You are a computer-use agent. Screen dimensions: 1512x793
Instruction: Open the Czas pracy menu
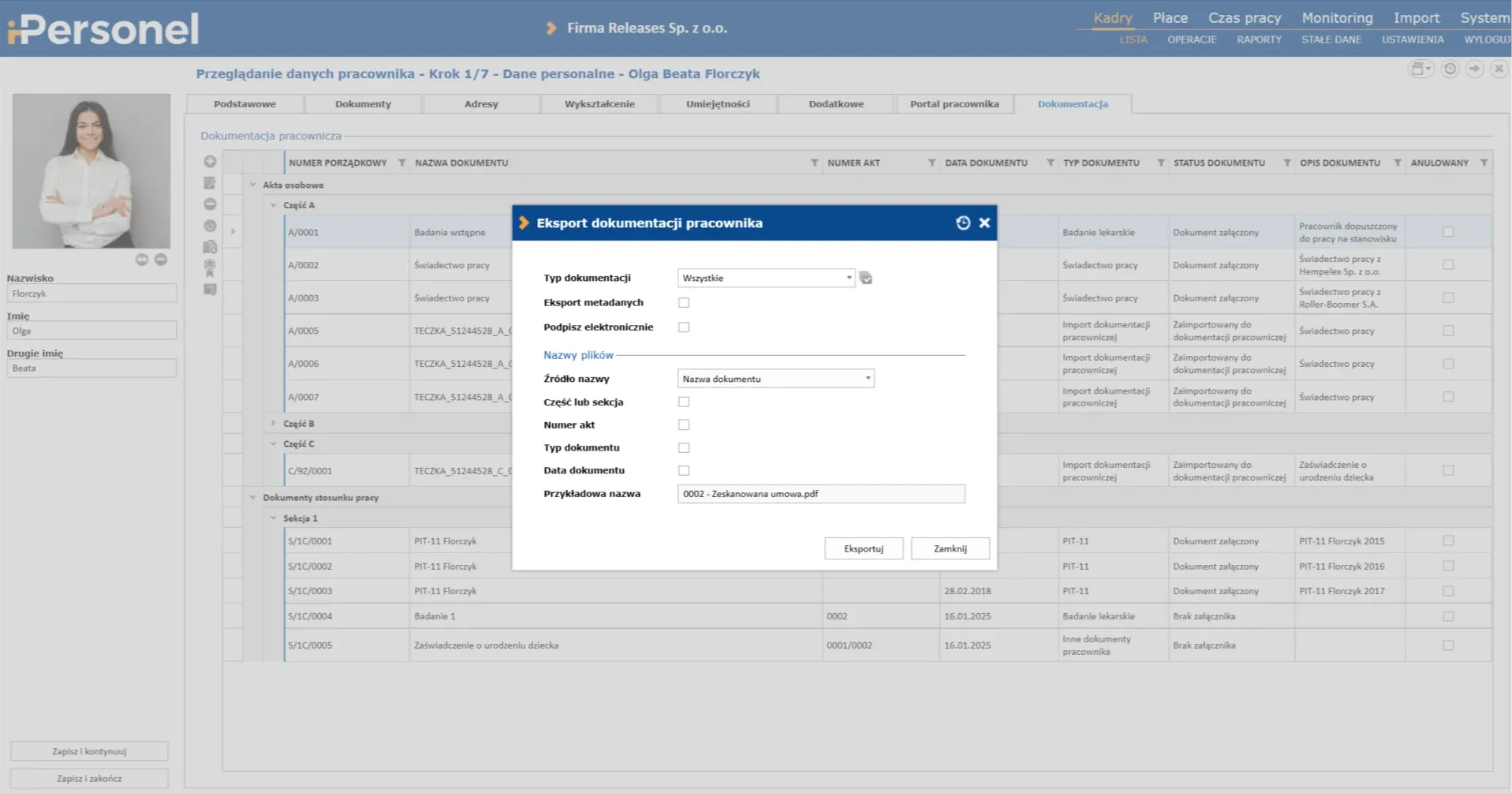(x=1244, y=18)
